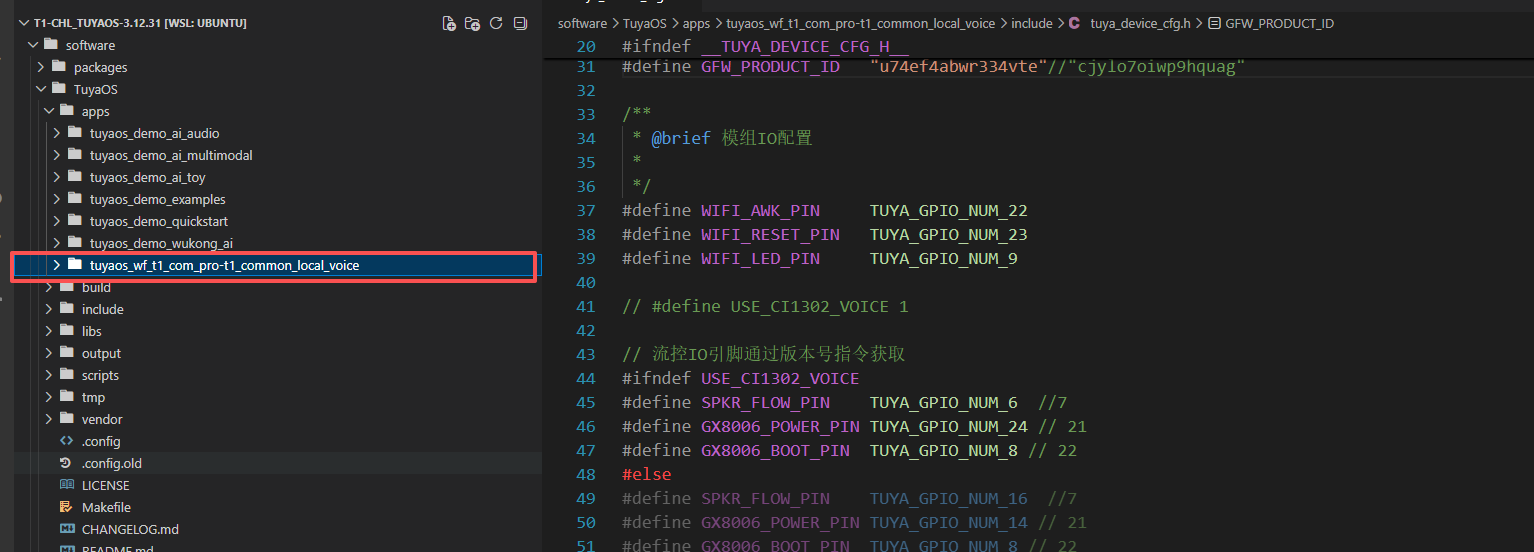Image resolution: width=1534 pixels, height=552 pixels.
Task: Click SPKR_FLOW_PIN on line 45
Action: pyautogui.click(x=765, y=402)
